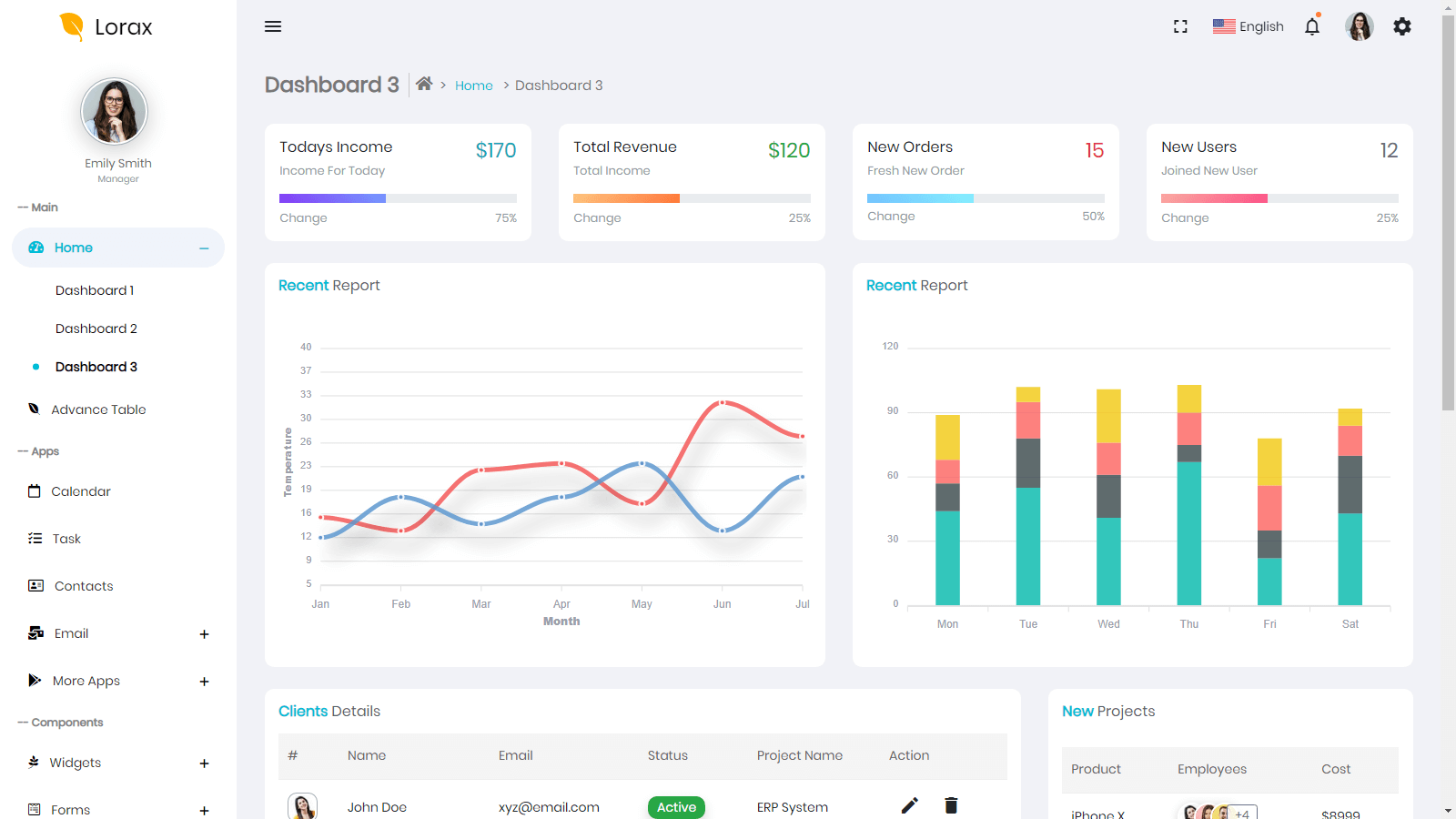Switch to Dashboard 2
Screen dimensions: 1456x819
tap(96, 328)
